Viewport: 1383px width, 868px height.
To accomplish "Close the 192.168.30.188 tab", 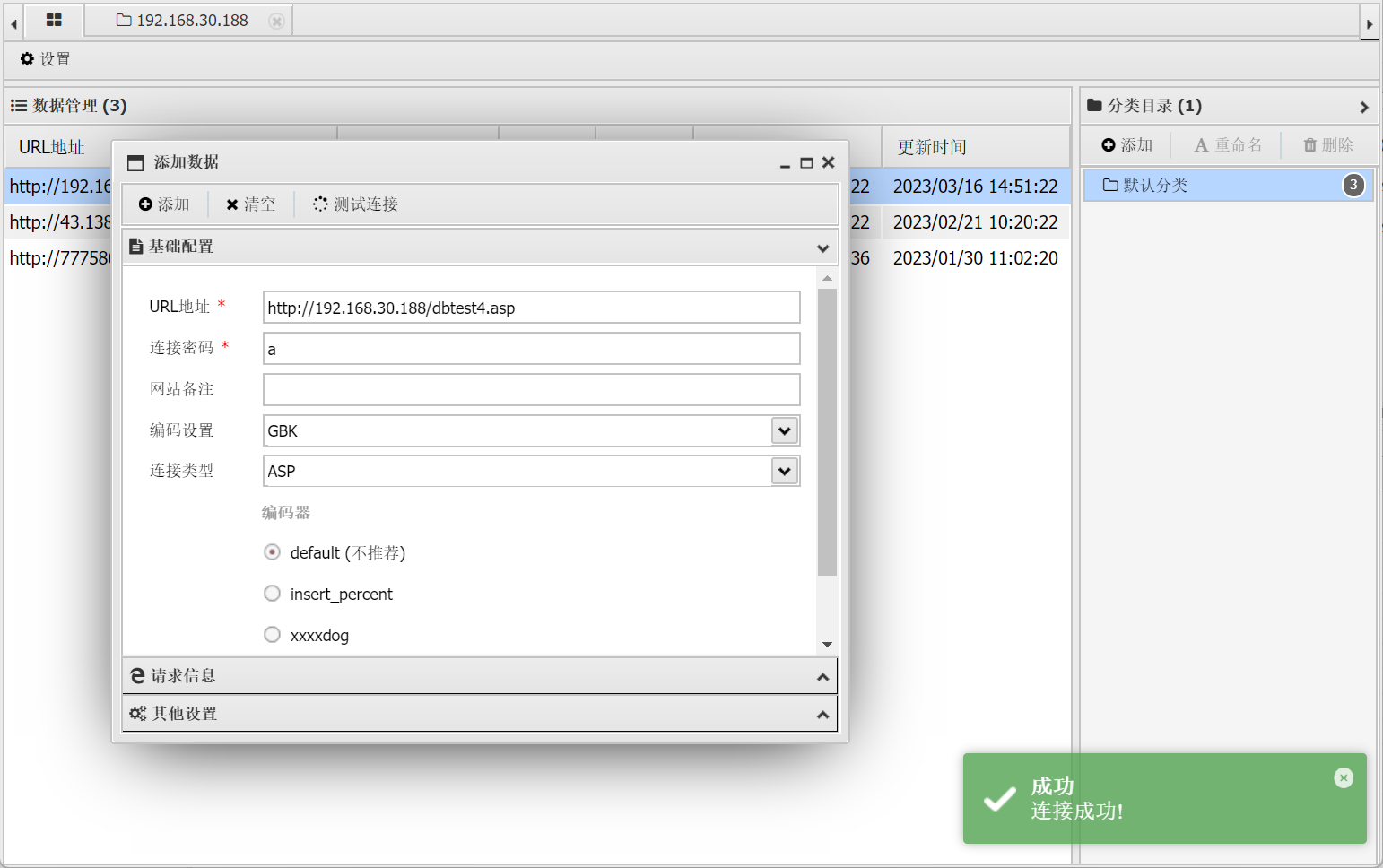I will click(277, 21).
